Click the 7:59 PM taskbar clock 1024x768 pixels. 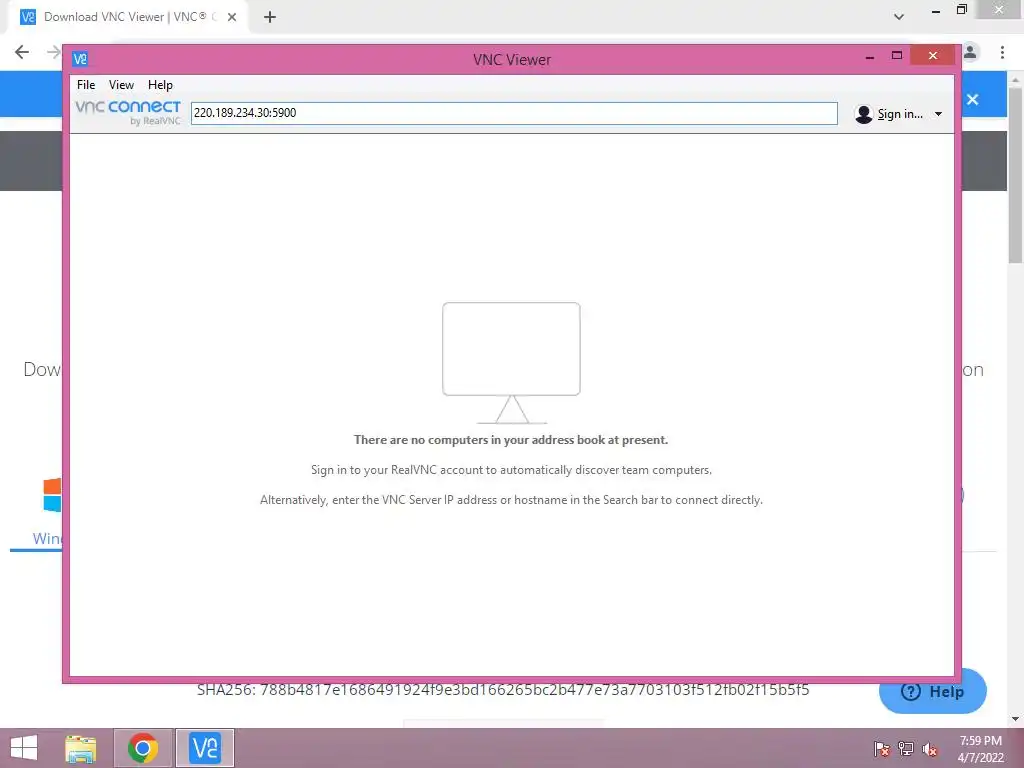coord(980,749)
